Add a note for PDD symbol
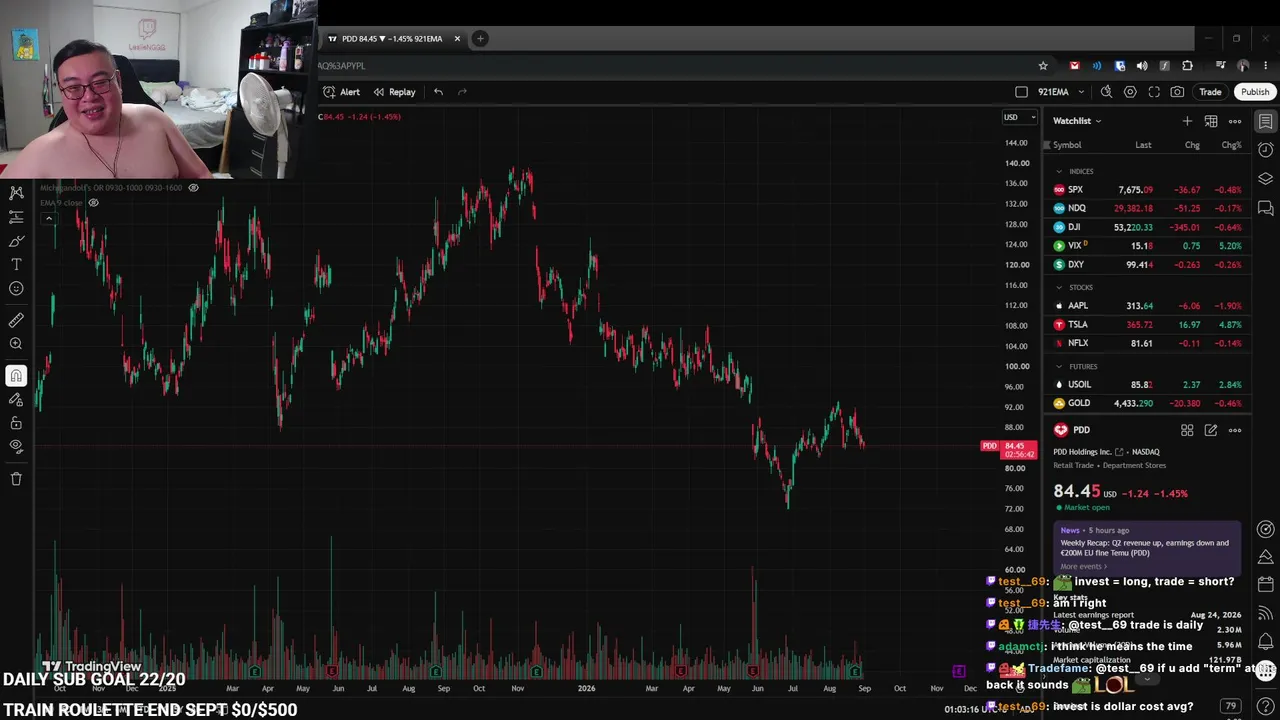The image size is (1280, 720). [1211, 430]
